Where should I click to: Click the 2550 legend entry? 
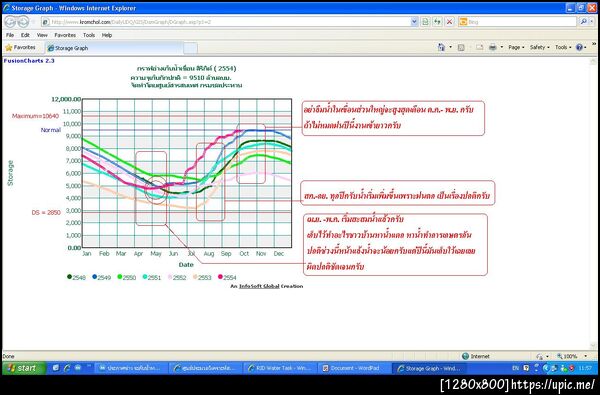pyautogui.click(x=127, y=277)
